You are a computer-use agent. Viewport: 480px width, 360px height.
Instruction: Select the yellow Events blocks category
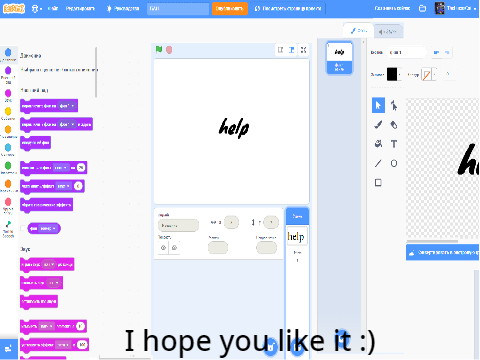(x=8, y=113)
